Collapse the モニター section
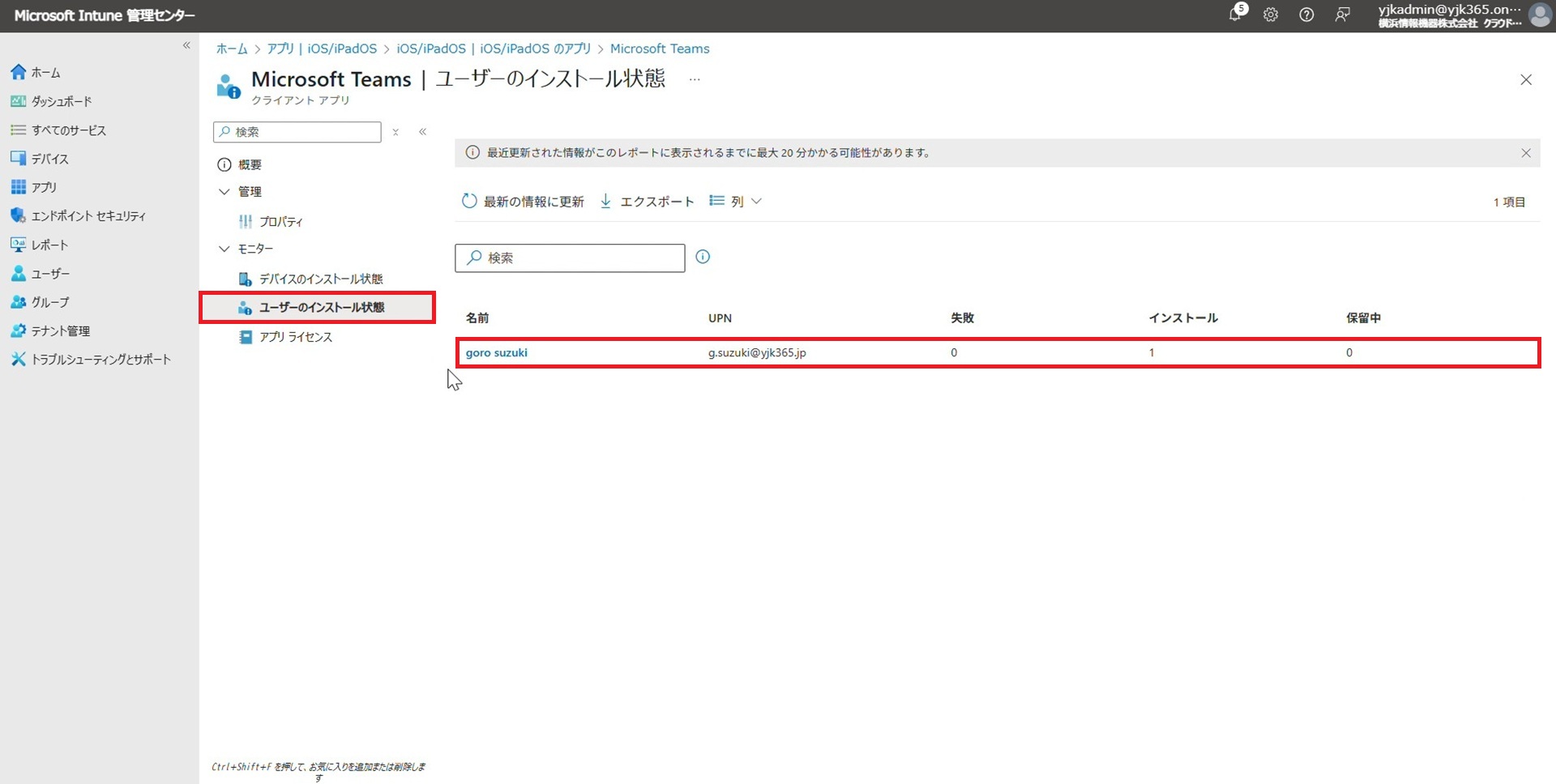1556x784 pixels. tap(224, 249)
